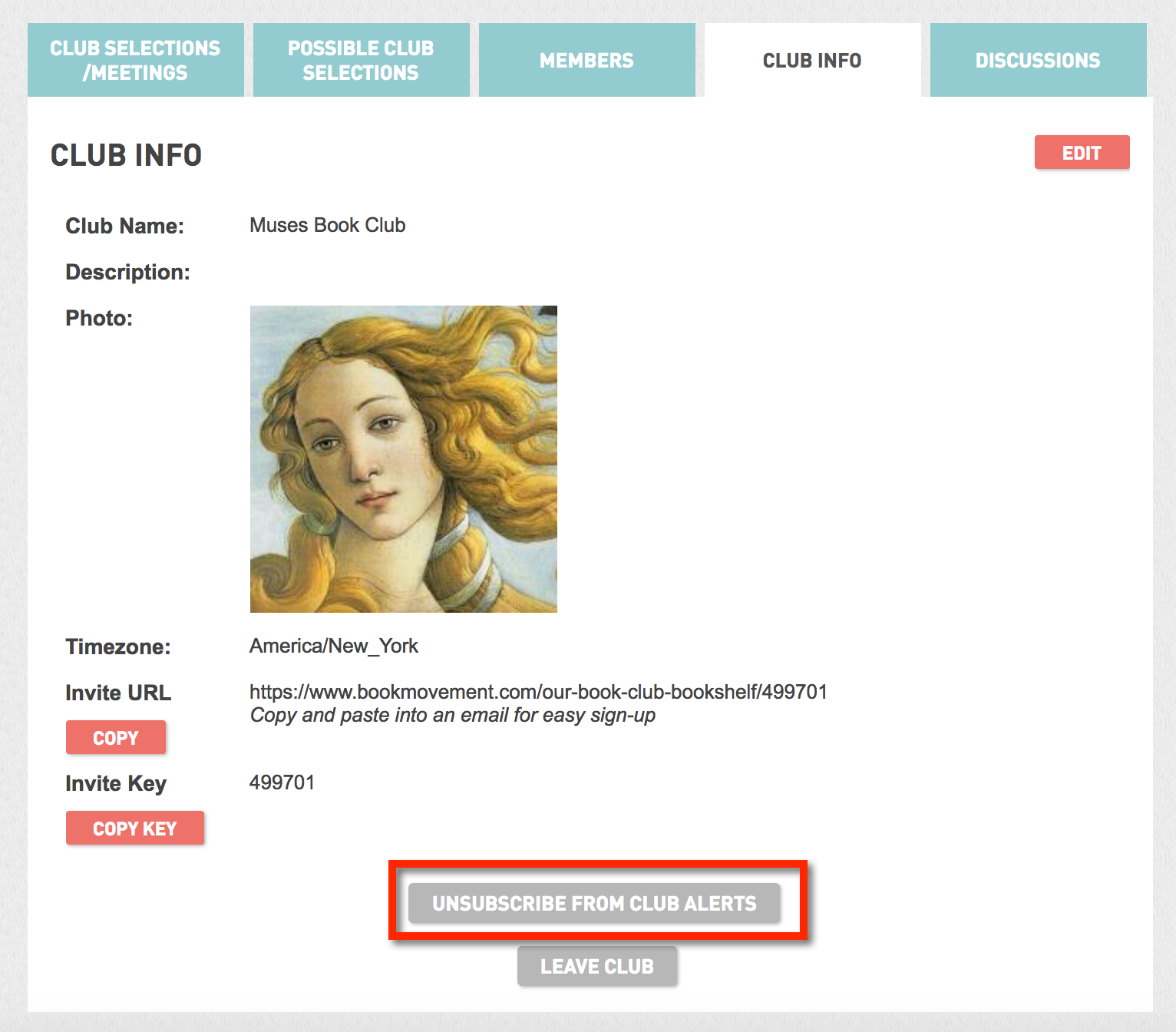Screen dimensions: 1176x1032
Task: Unsubscribe from club alerts
Action: 594,903
